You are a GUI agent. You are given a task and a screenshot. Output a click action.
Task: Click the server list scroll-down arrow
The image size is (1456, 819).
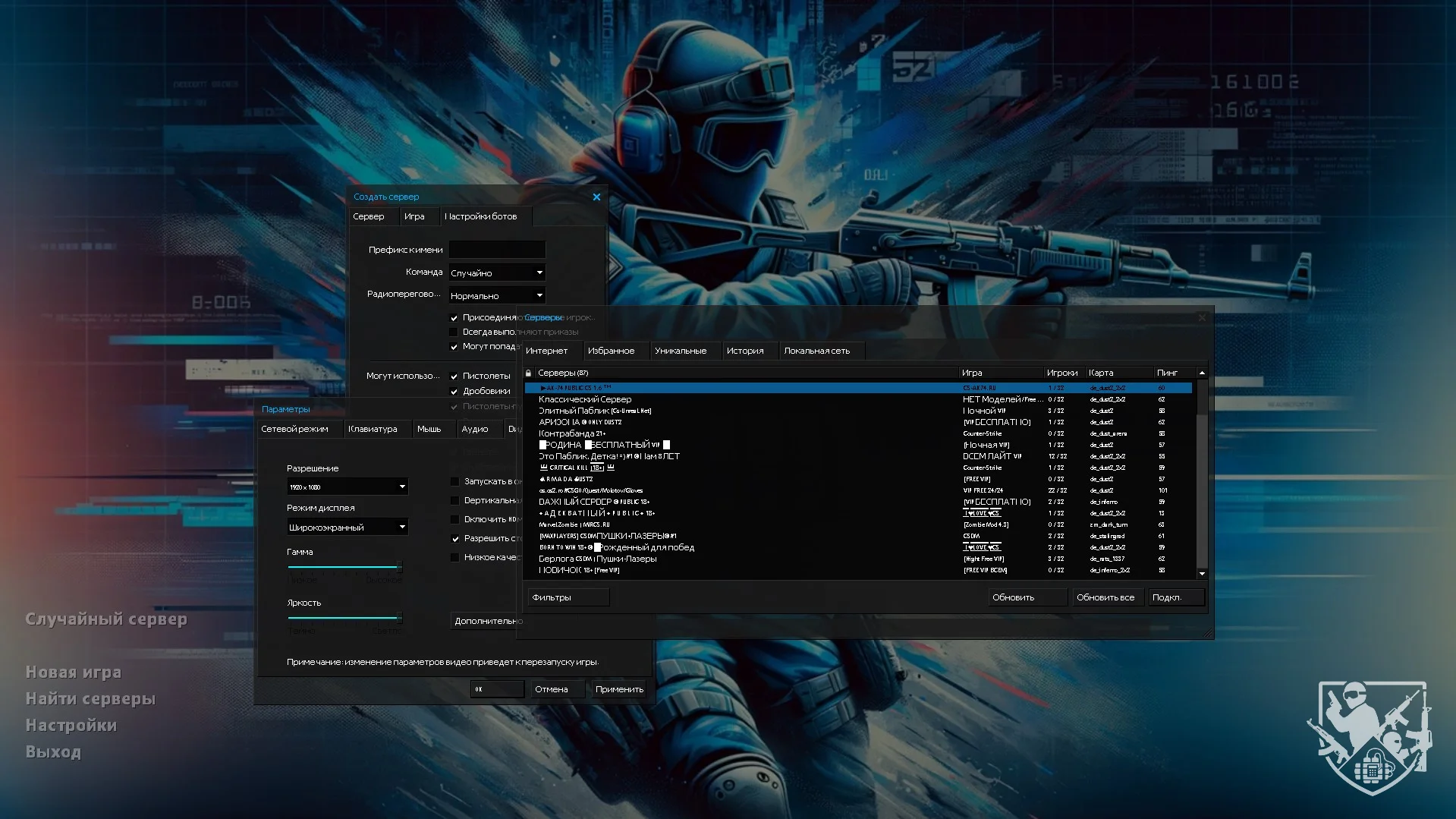point(1202,574)
